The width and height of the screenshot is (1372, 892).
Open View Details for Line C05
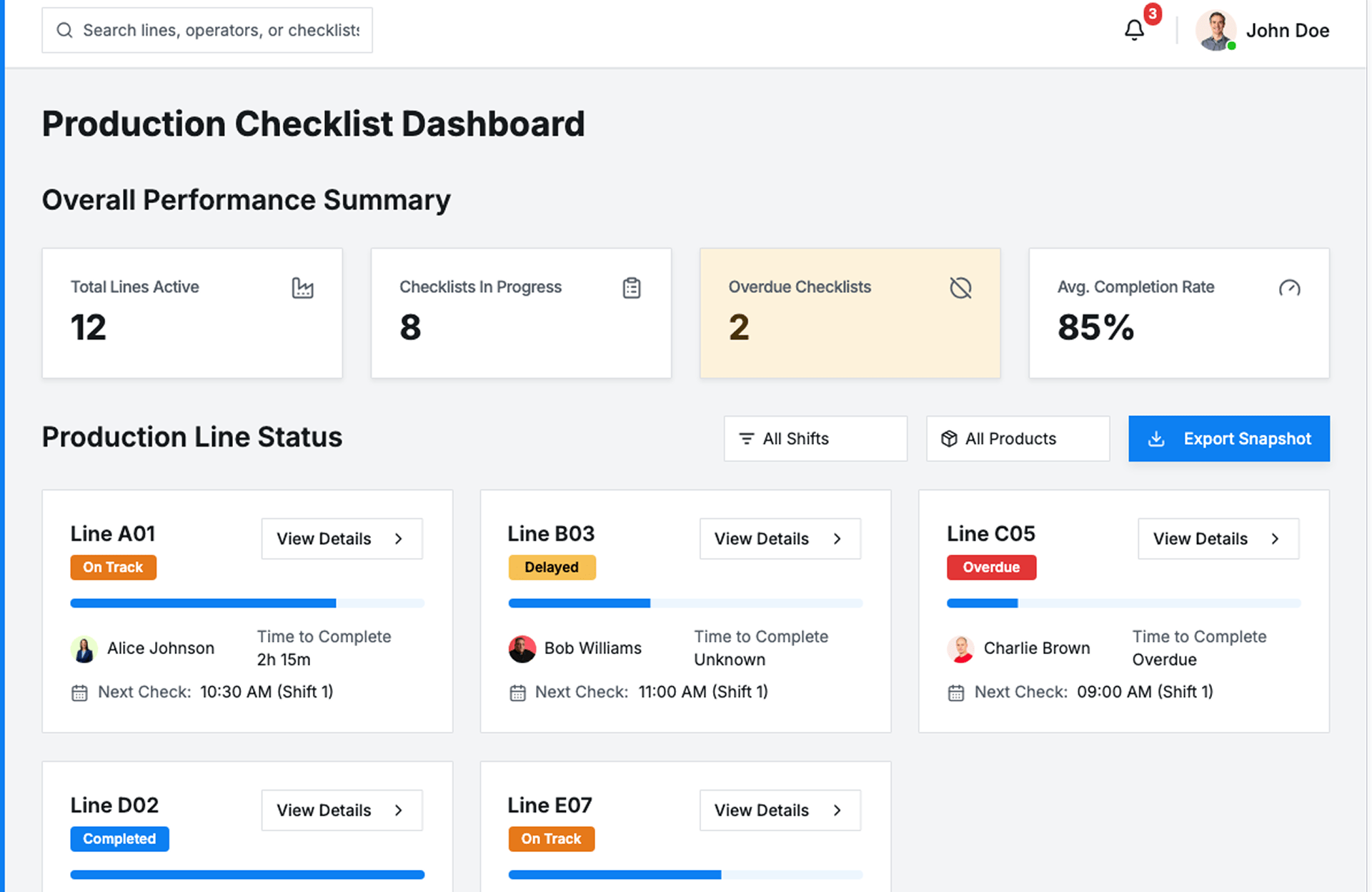point(1218,538)
